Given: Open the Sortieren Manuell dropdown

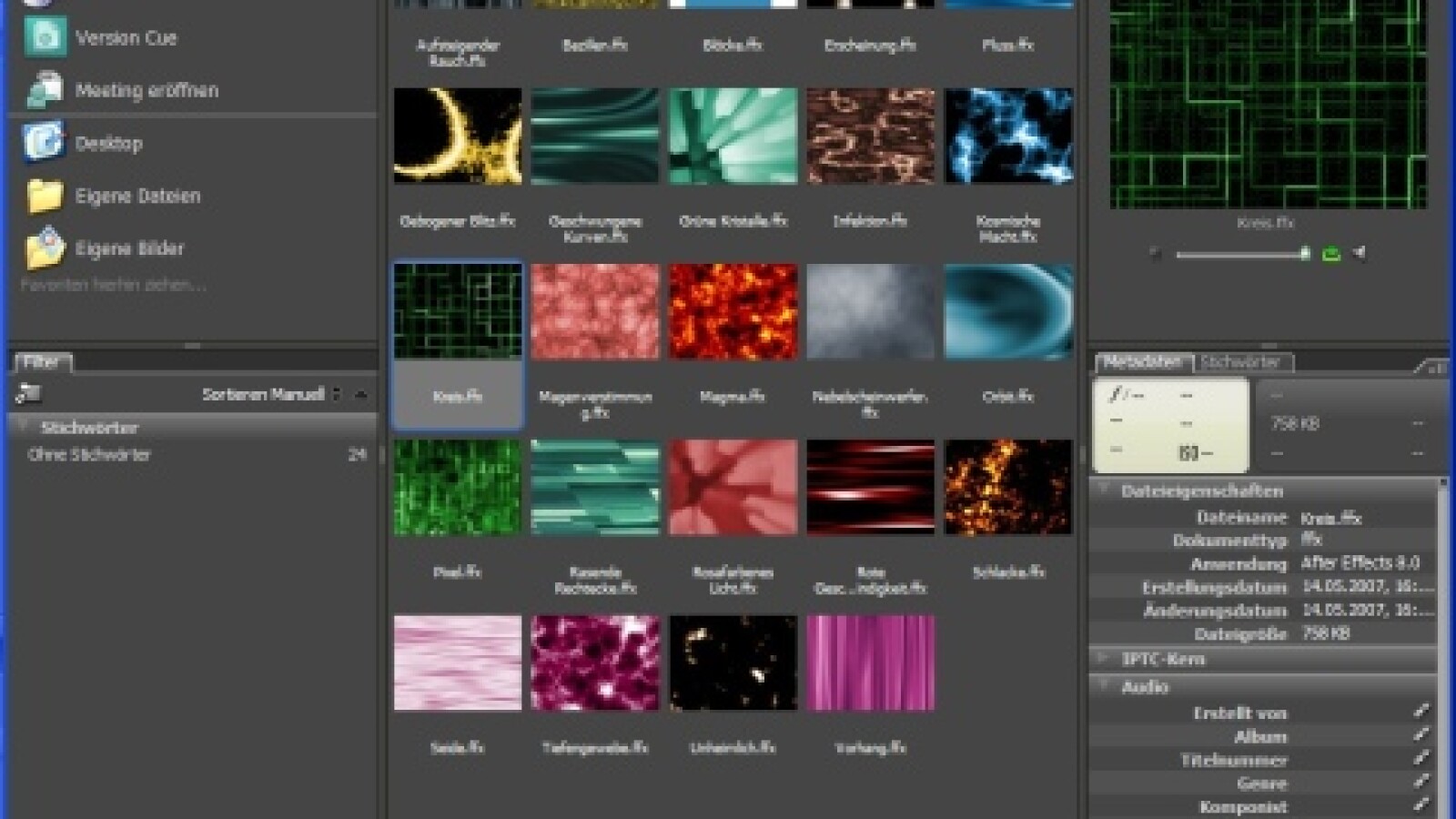Looking at the screenshot, I should click(267, 394).
